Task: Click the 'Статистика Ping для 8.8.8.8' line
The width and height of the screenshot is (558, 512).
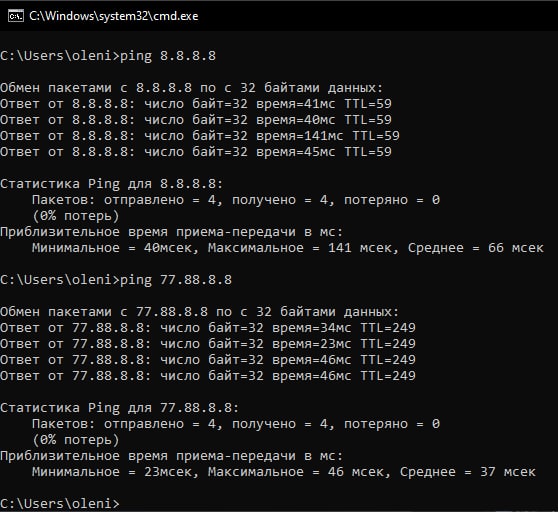Action: [111, 184]
